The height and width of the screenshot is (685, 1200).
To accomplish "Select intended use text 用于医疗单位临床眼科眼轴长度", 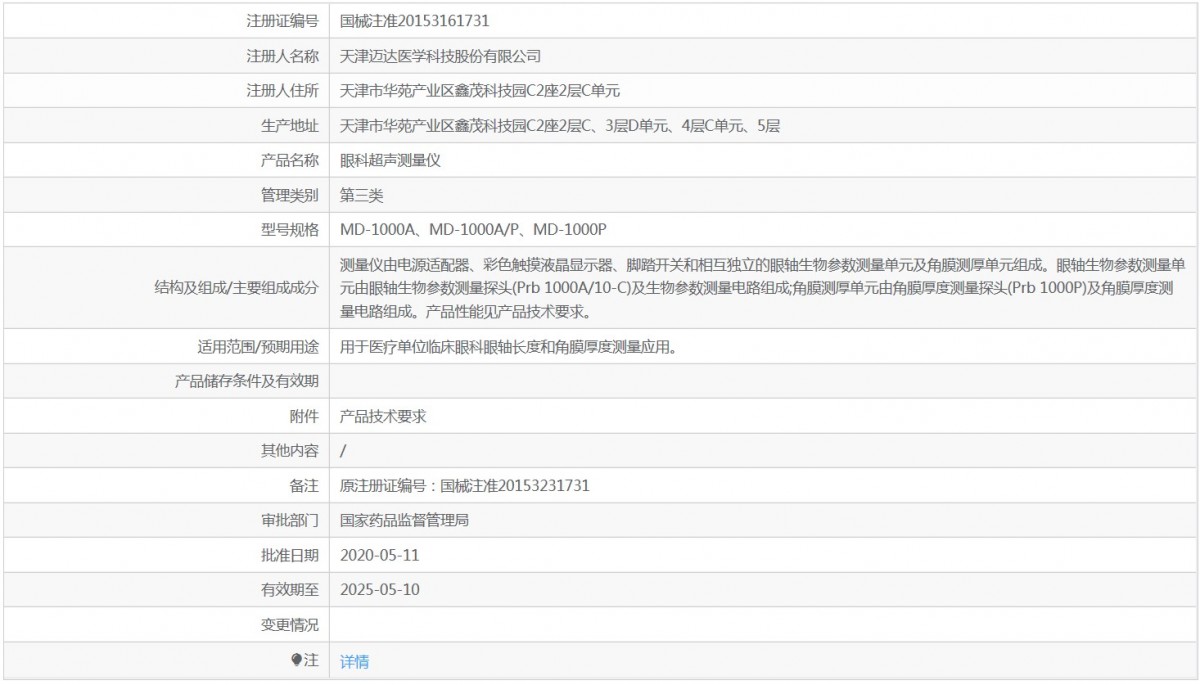I will pyautogui.click(x=510, y=347).
